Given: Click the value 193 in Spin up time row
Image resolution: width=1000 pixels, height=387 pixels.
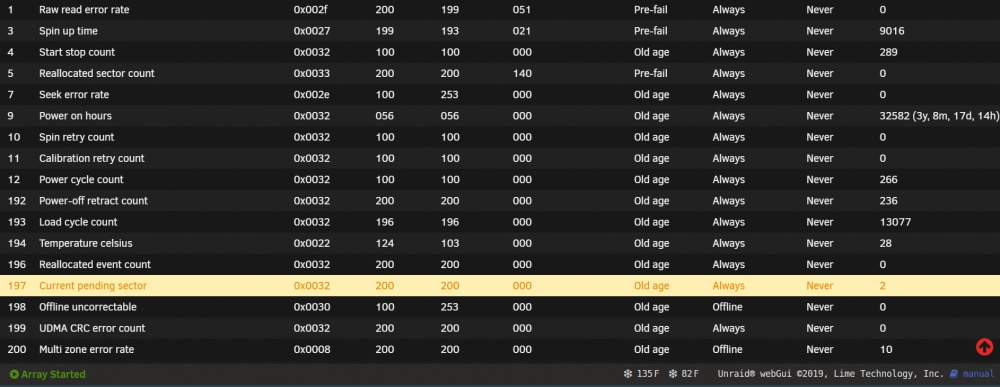Looking at the screenshot, I should pyautogui.click(x=450, y=31).
